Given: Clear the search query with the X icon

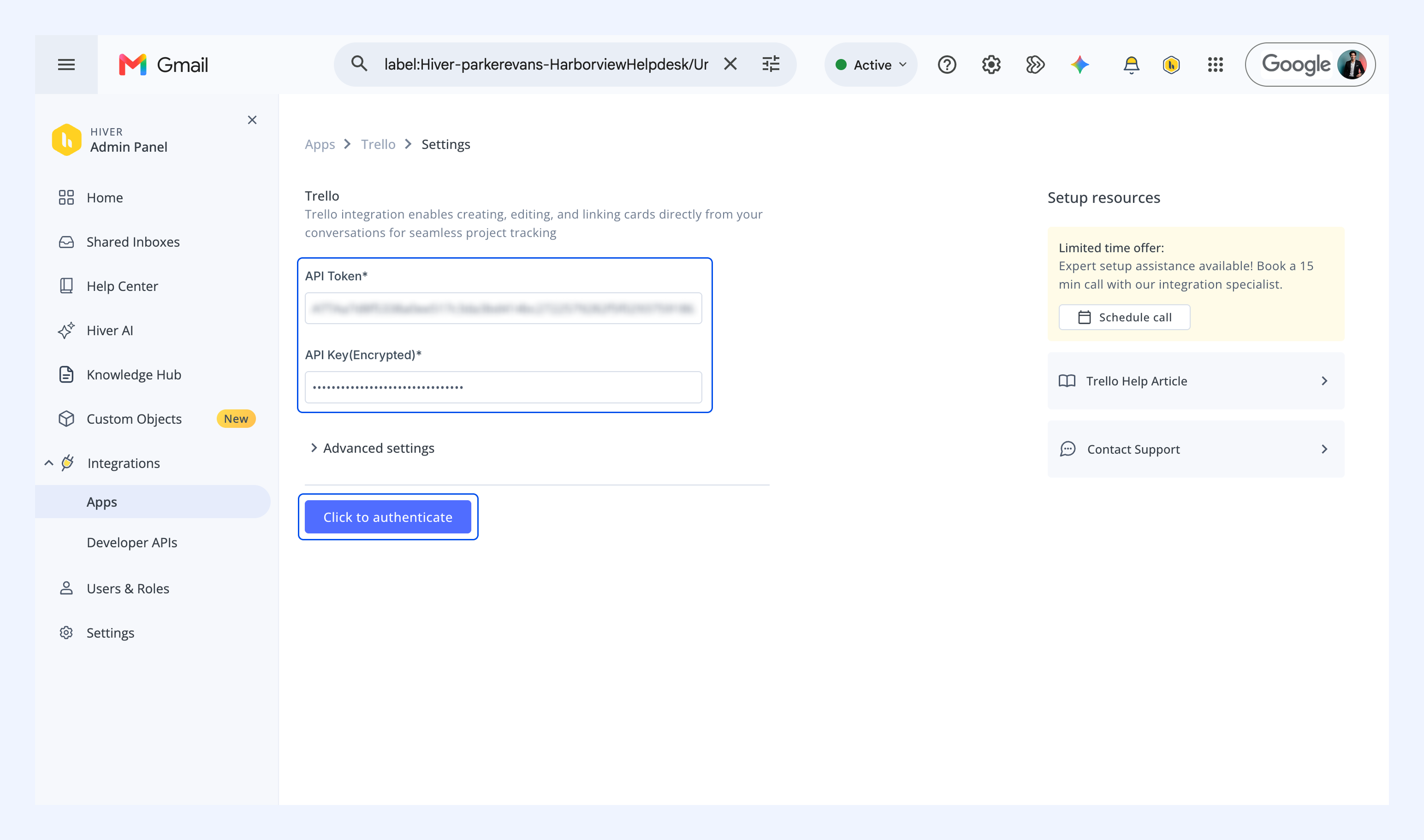Looking at the screenshot, I should (x=730, y=64).
